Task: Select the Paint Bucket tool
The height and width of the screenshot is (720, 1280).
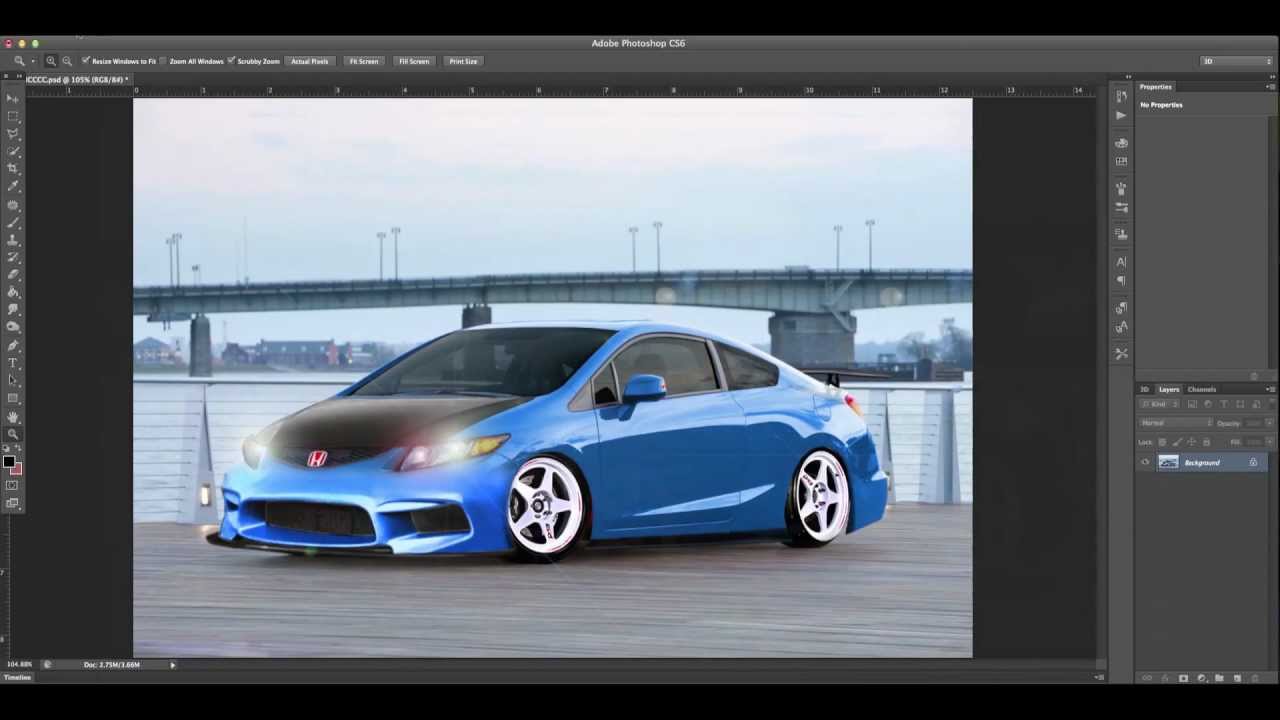Action: coord(12,292)
